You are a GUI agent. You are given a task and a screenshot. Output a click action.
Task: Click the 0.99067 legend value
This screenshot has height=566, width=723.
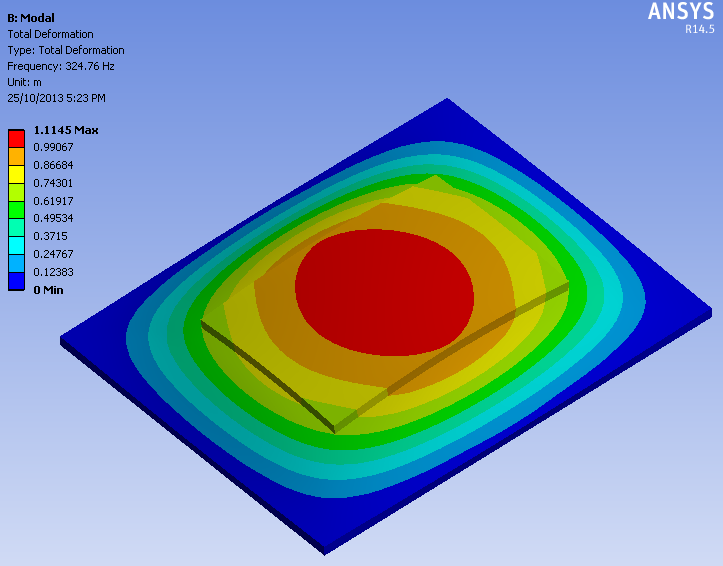pos(54,147)
